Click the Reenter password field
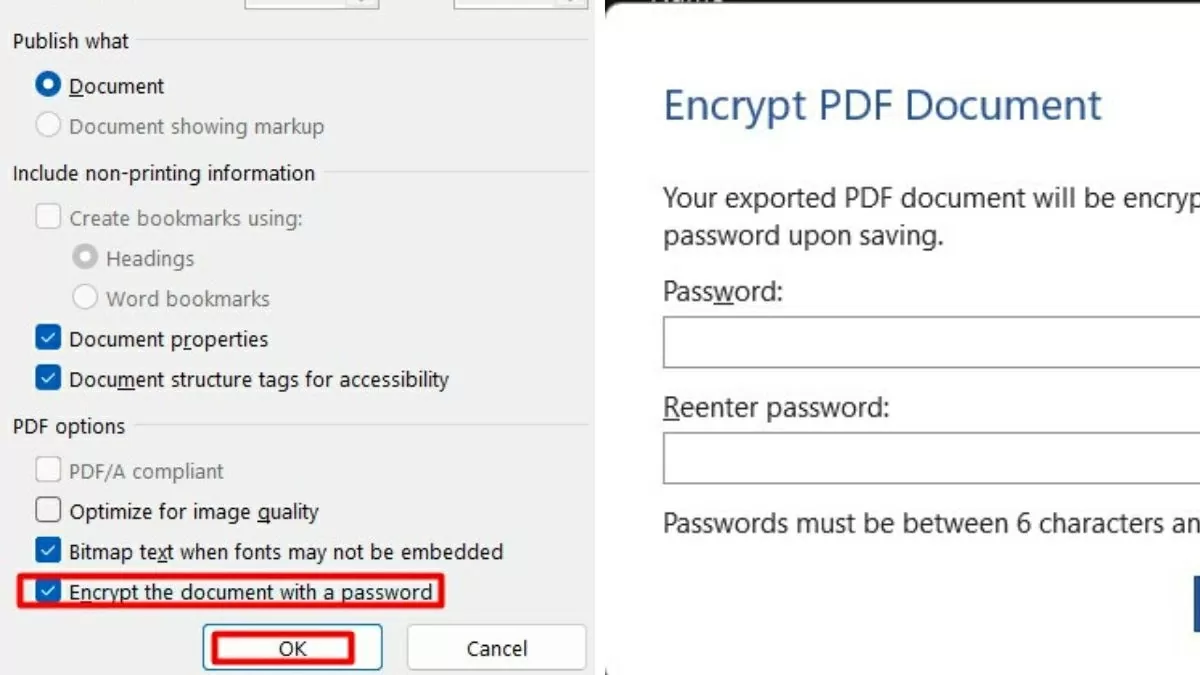1200x675 pixels. (930, 459)
